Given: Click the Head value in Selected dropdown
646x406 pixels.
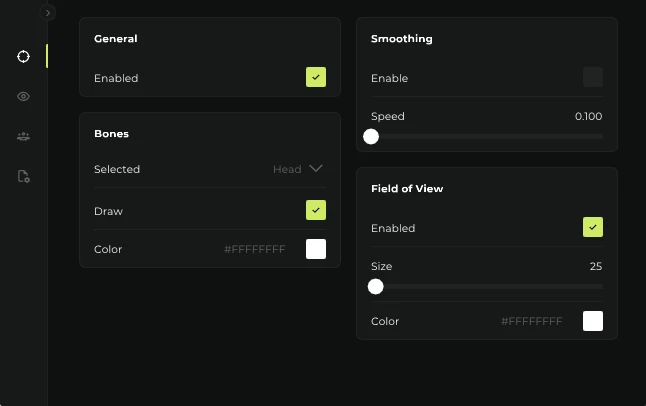Looking at the screenshot, I should (287, 169).
